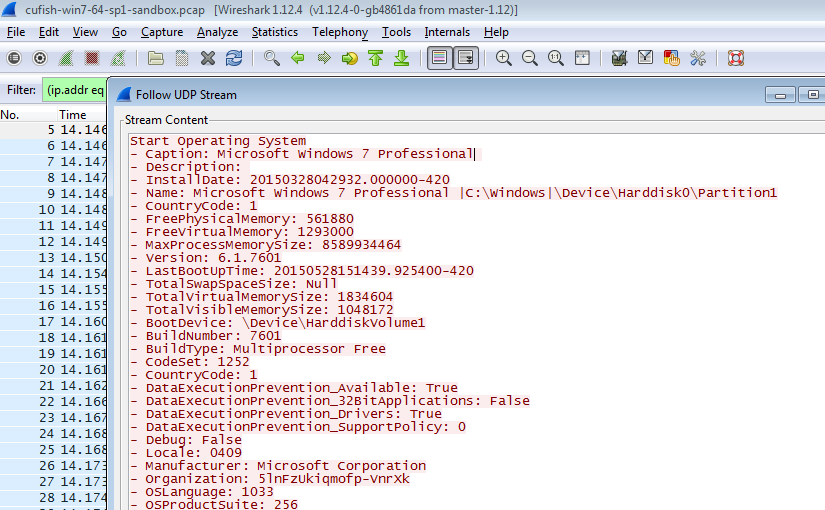This screenshot has height=510, width=825.
Task: Select packet number 14 in packet list
Action: (53, 274)
